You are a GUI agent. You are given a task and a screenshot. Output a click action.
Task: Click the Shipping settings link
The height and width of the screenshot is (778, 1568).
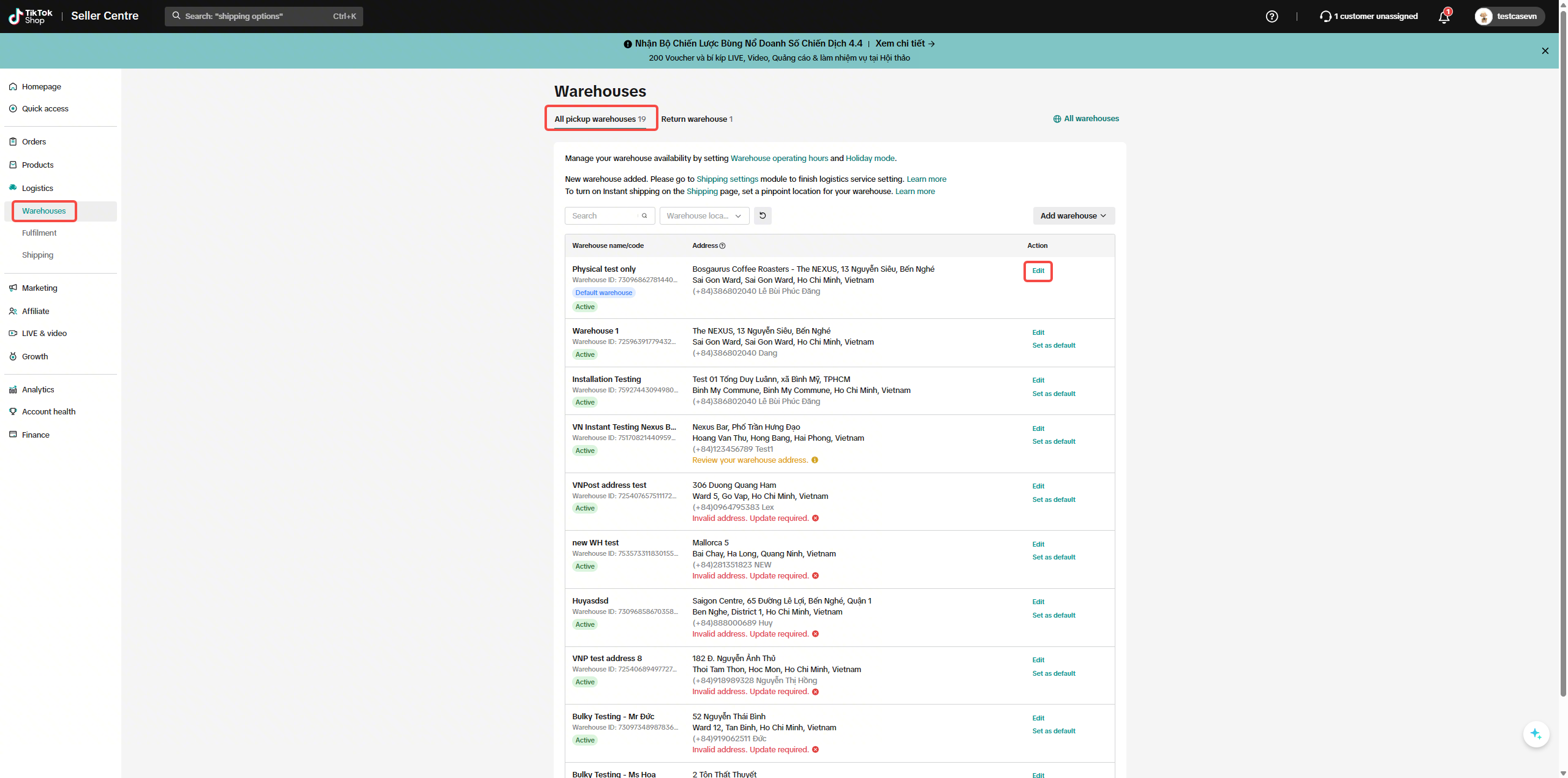(727, 179)
